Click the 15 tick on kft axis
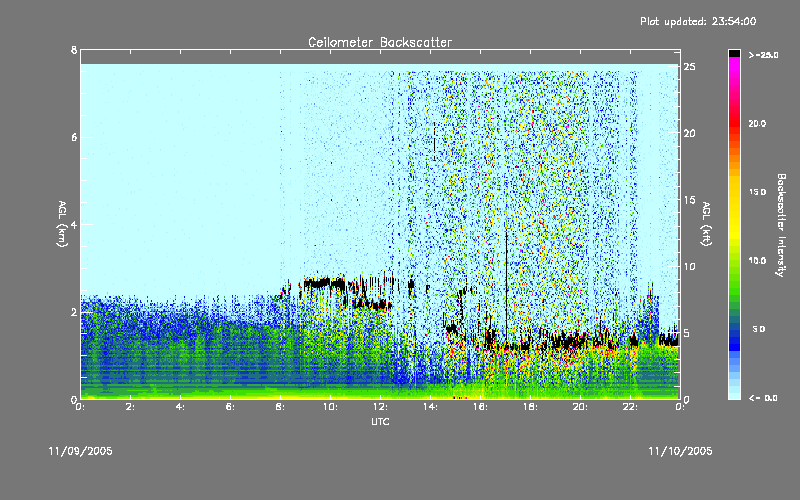Screen dimensions: 800x500 (690, 200)
